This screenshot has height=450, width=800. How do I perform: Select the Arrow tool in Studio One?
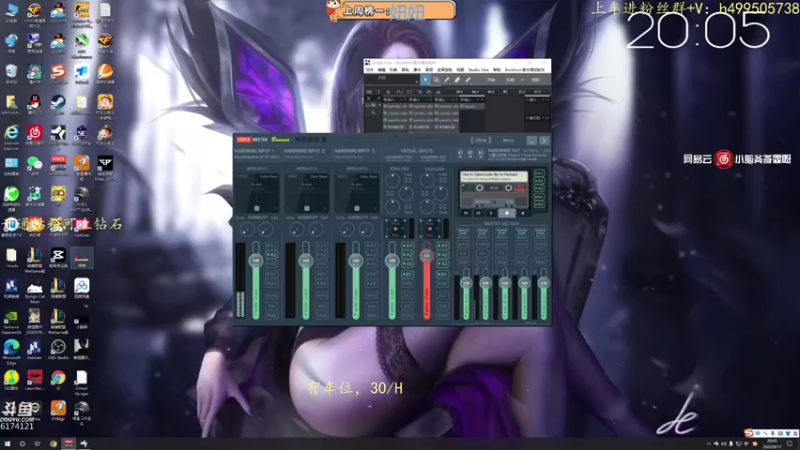click(425, 80)
